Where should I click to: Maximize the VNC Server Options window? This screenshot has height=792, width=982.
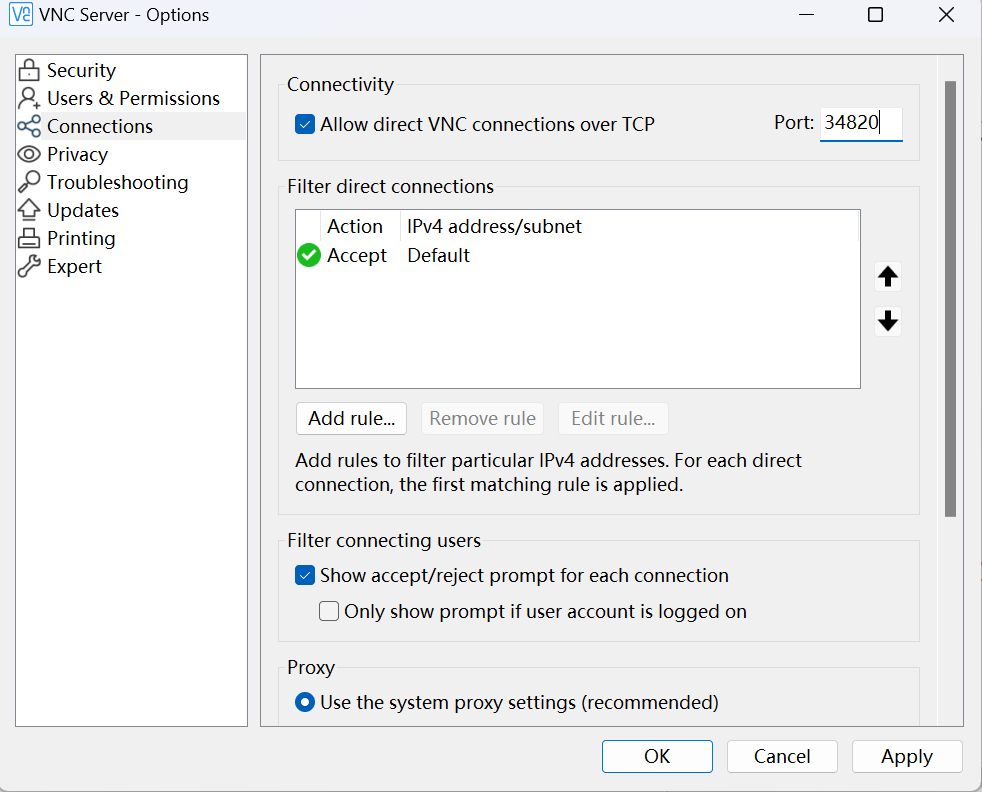point(876,14)
